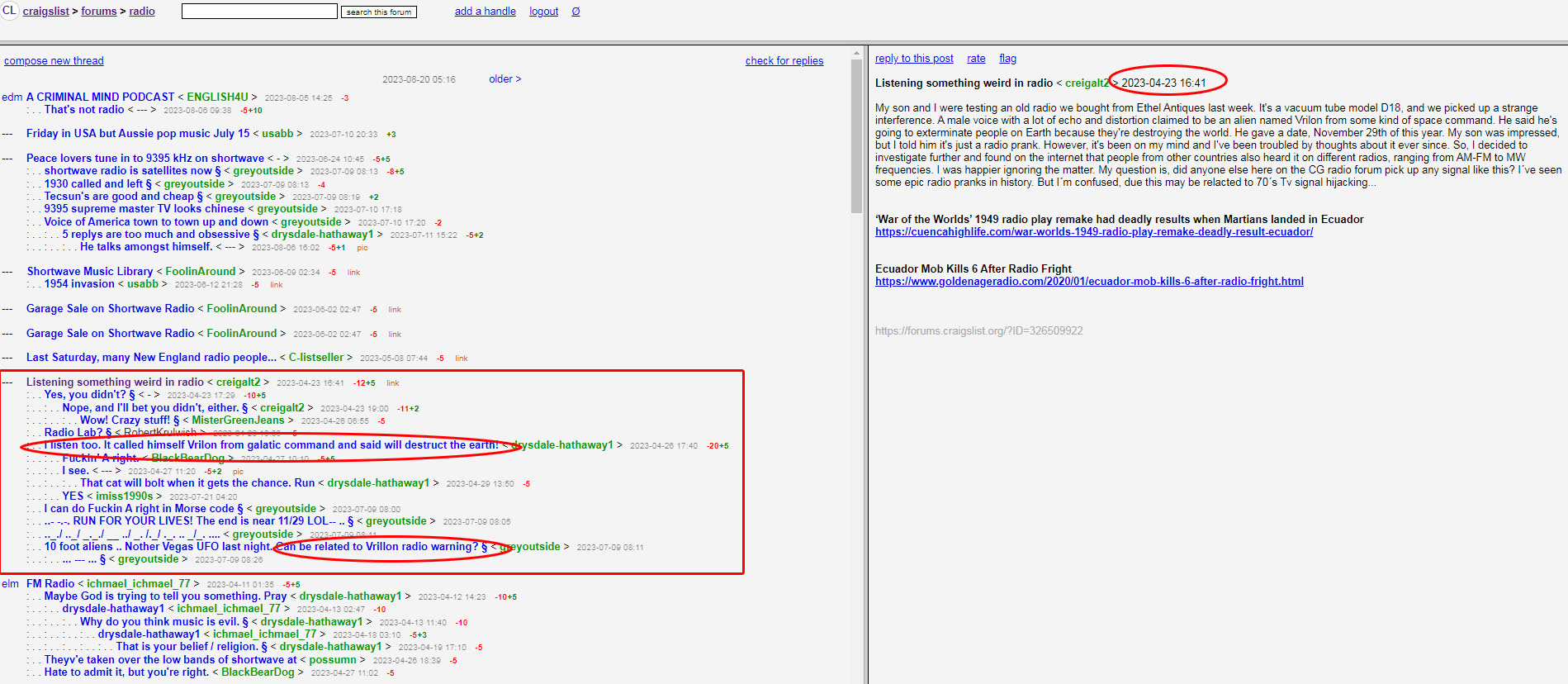Click 'reply to this post' link
The image size is (1568, 684).
click(914, 59)
